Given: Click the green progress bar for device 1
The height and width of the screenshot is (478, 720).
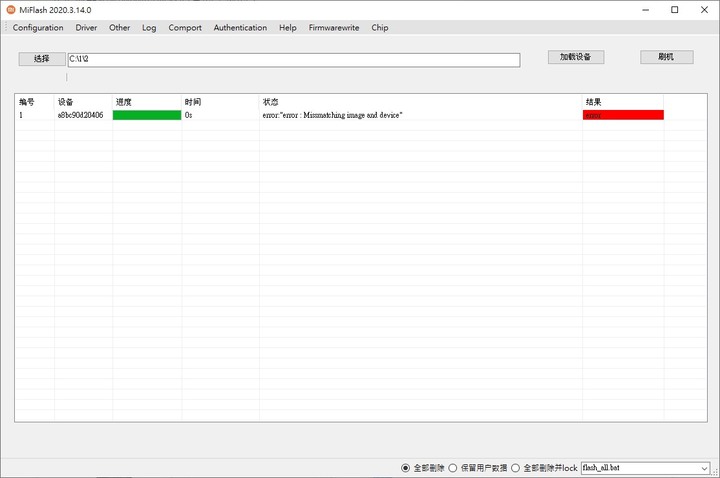Looking at the screenshot, I should click(147, 115).
